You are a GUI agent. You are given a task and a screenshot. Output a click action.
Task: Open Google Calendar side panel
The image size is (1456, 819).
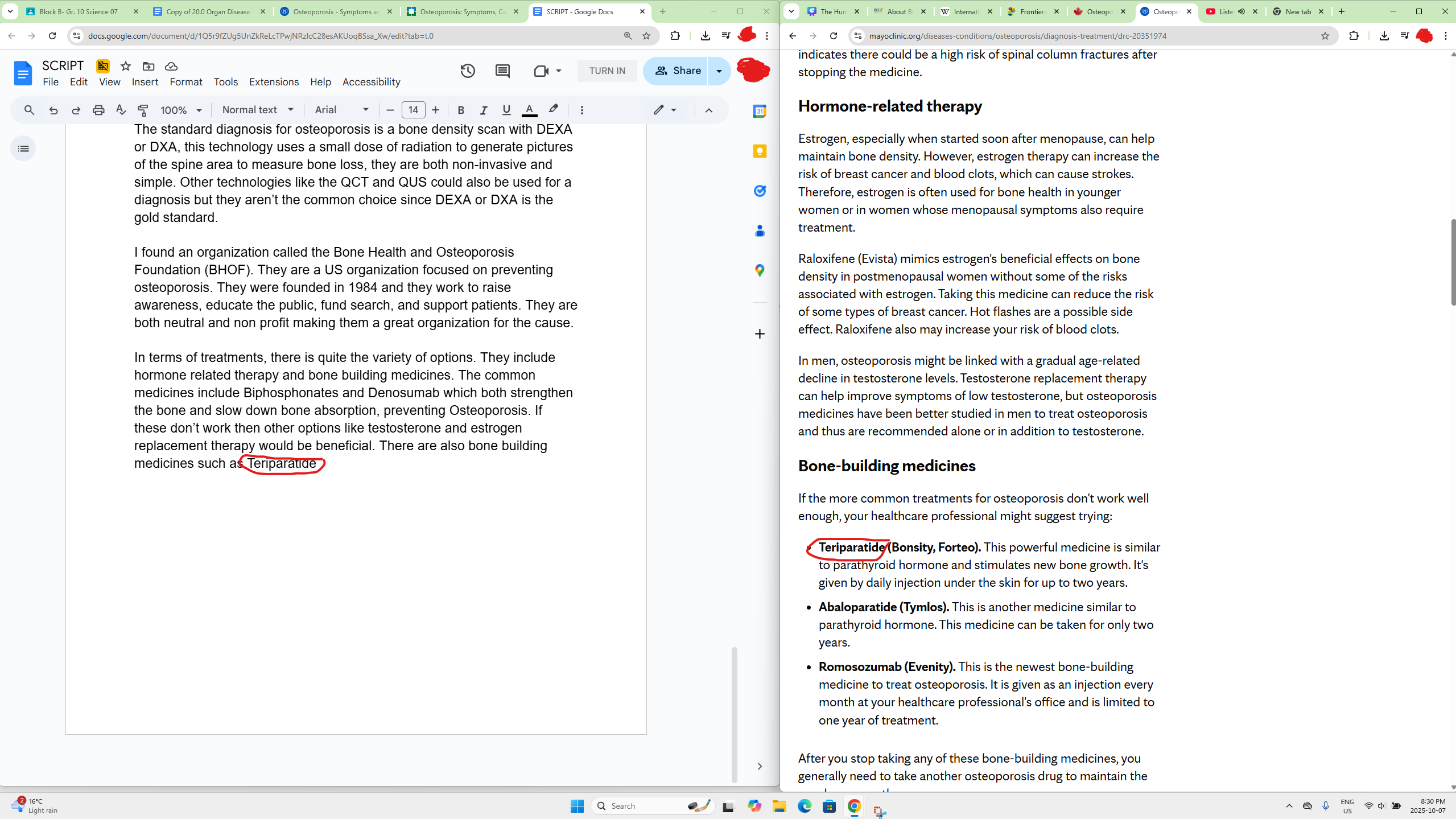pyautogui.click(x=760, y=111)
